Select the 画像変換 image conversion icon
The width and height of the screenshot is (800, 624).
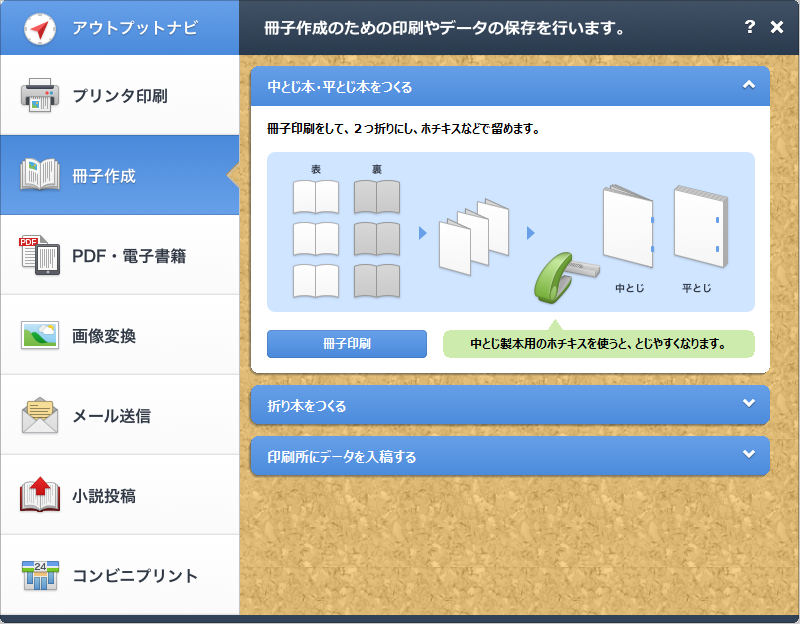39,335
